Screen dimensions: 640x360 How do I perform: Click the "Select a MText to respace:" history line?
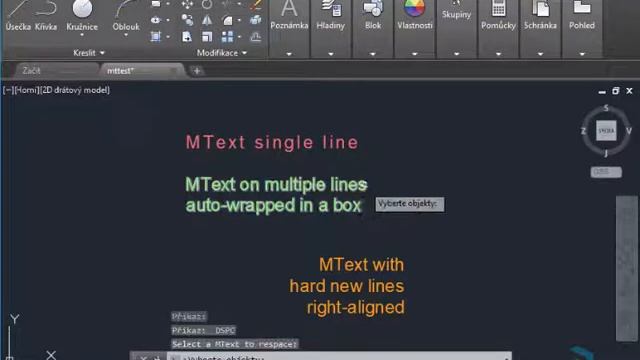tap(235, 344)
